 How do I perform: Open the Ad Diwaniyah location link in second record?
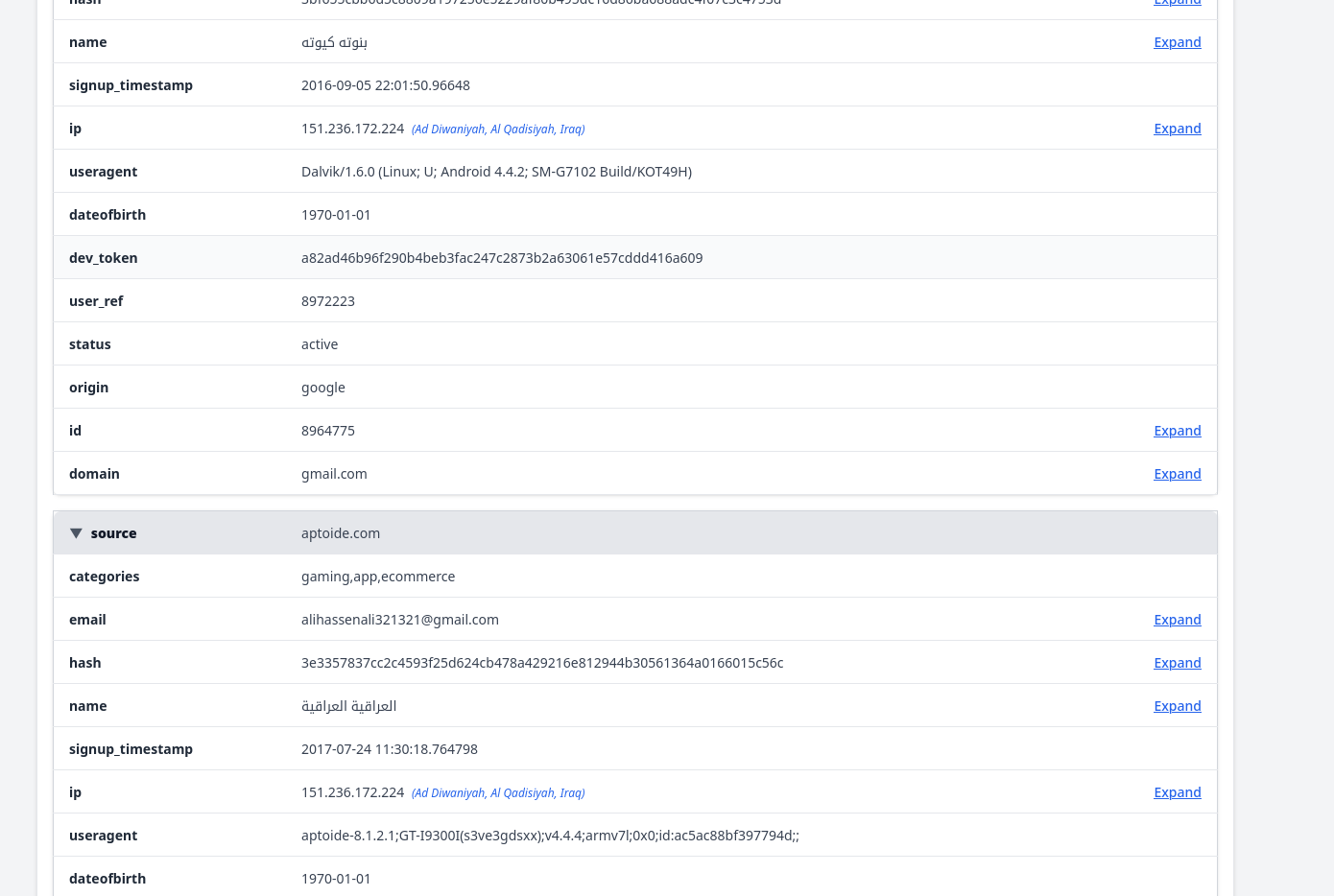coord(498,793)
